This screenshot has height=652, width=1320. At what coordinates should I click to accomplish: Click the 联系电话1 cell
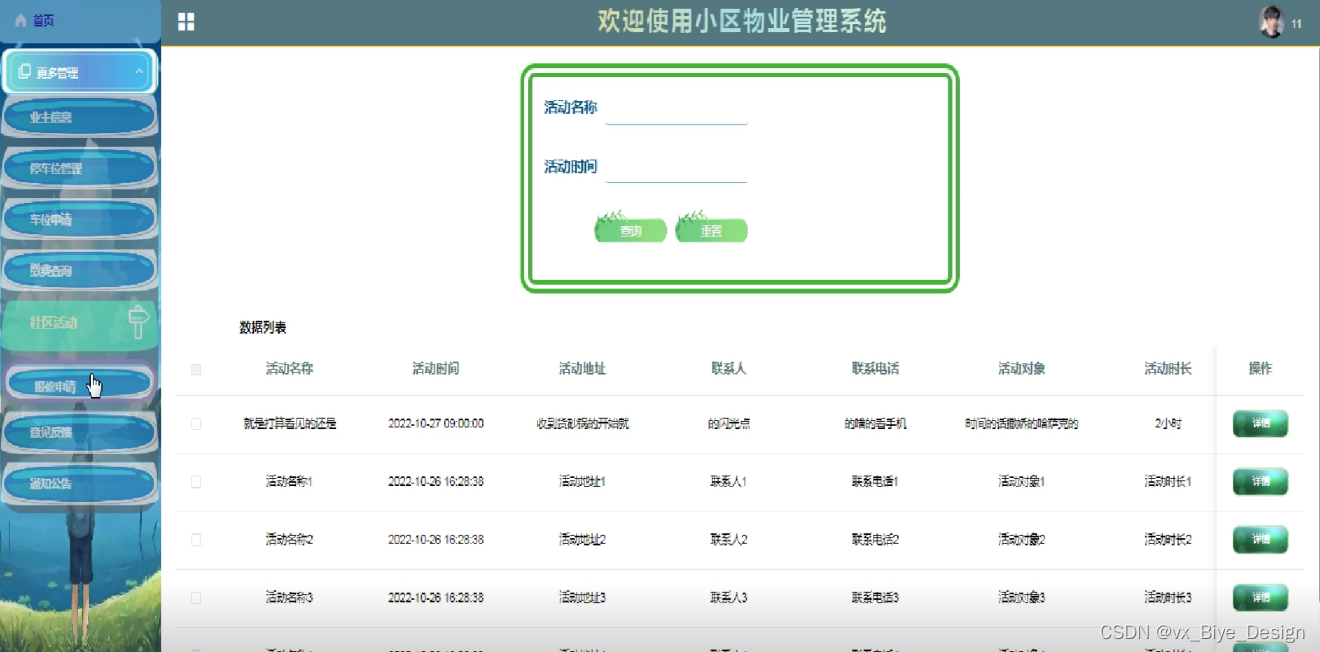point(875,482)
